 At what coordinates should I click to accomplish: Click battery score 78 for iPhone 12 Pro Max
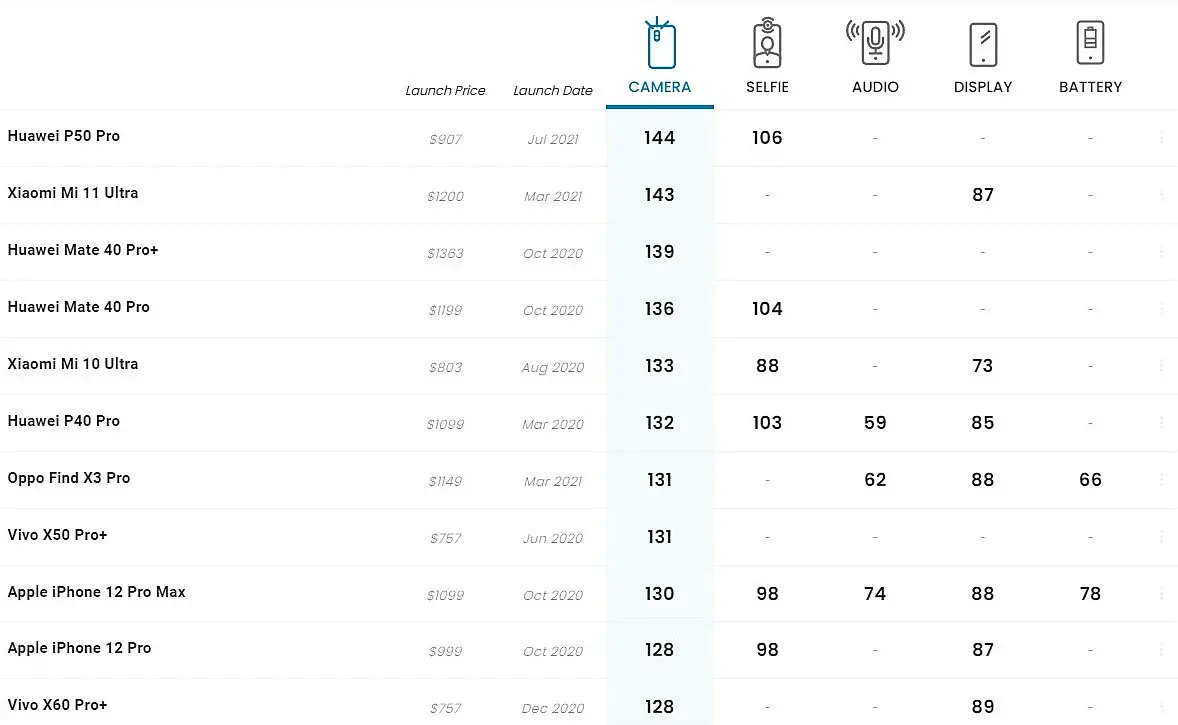(x=1090, y=594)
